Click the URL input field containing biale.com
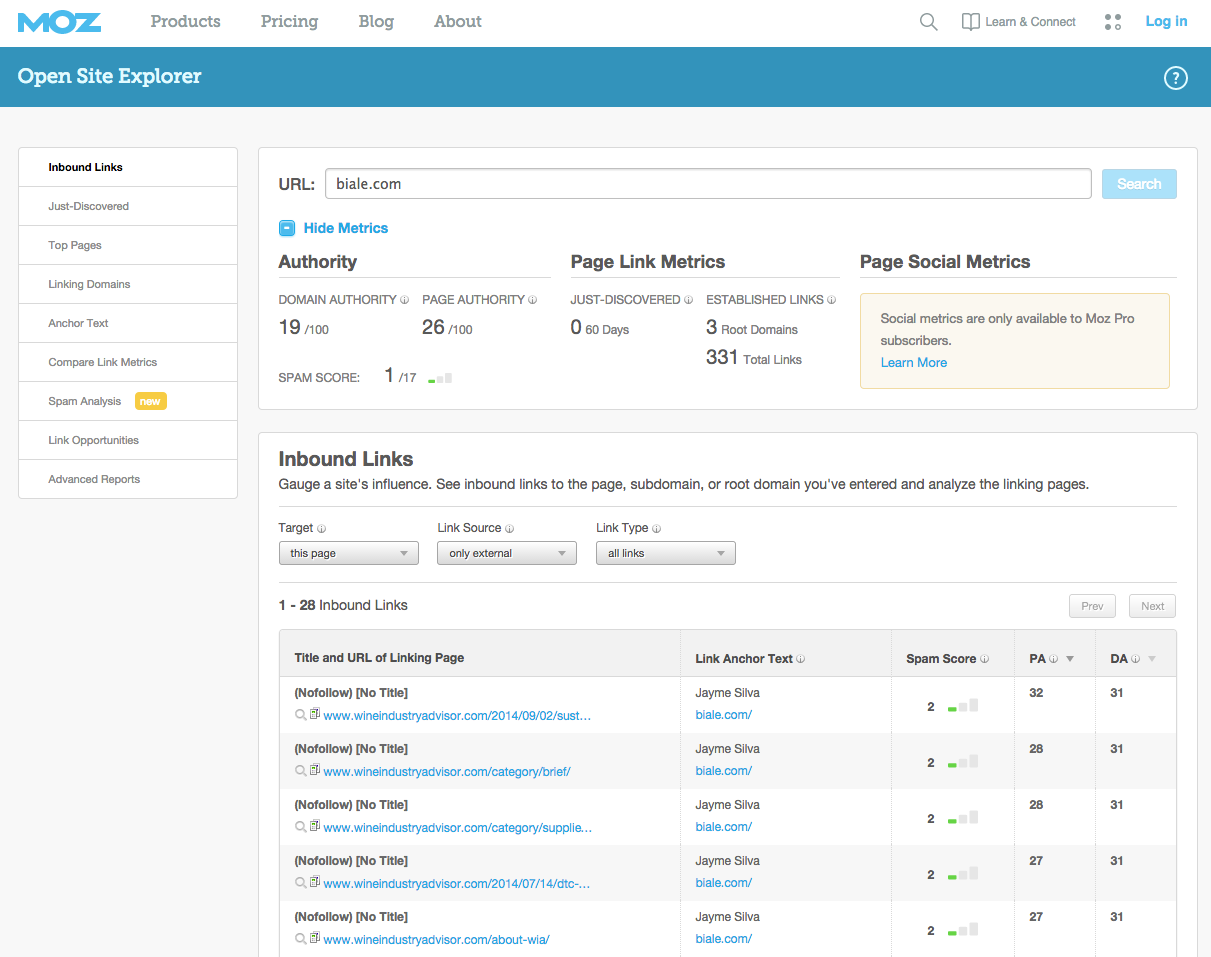Viewport: 1211px width, 957px height. point(708,184)
